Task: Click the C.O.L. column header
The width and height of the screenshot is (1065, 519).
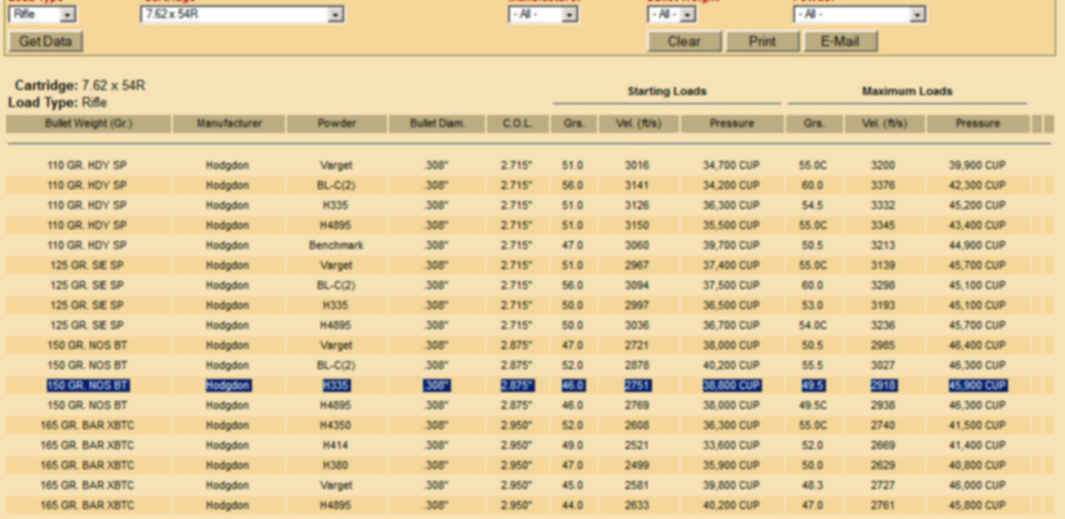Action: (517, 124)
